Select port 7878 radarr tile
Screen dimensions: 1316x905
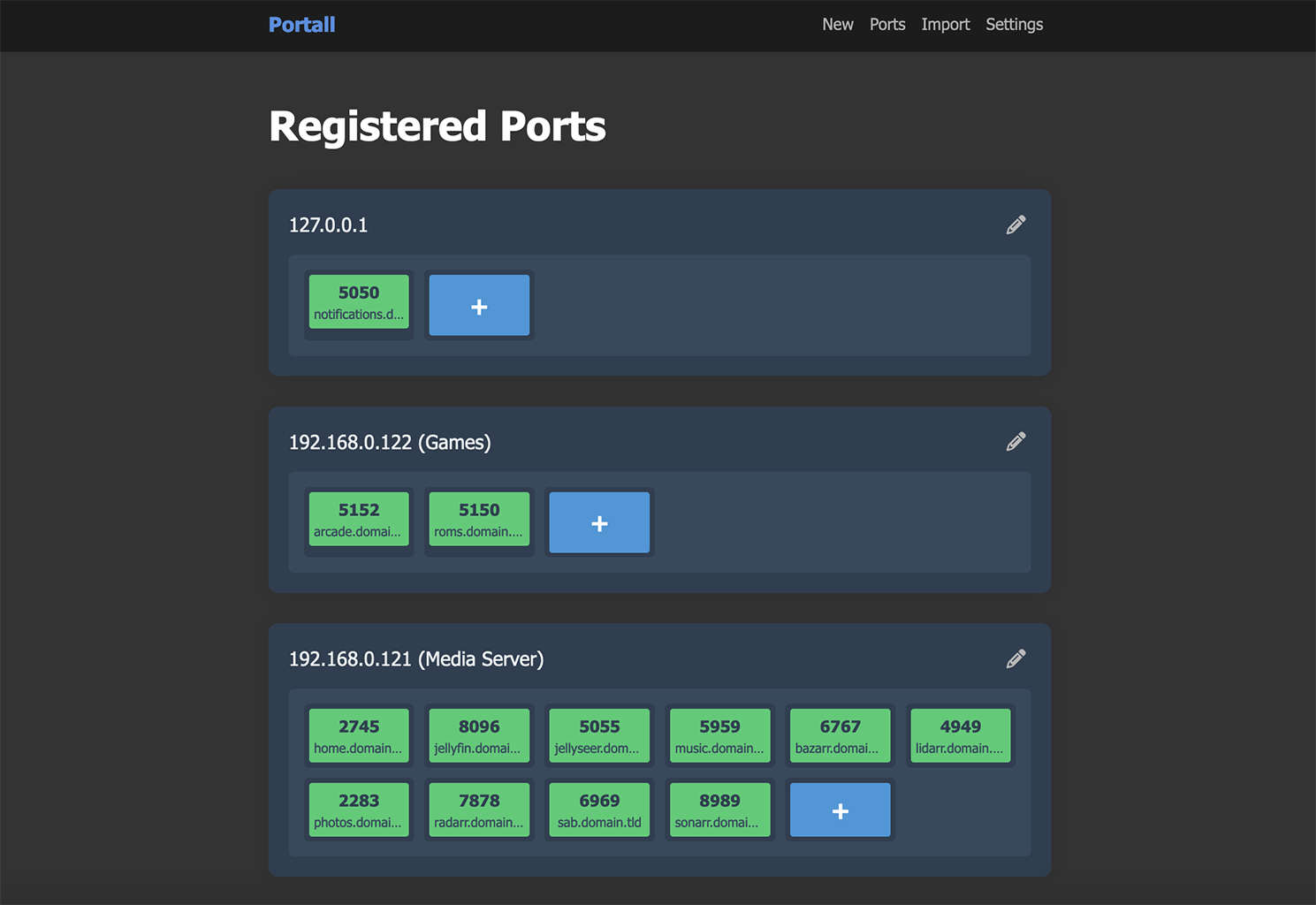coord(479,810)
